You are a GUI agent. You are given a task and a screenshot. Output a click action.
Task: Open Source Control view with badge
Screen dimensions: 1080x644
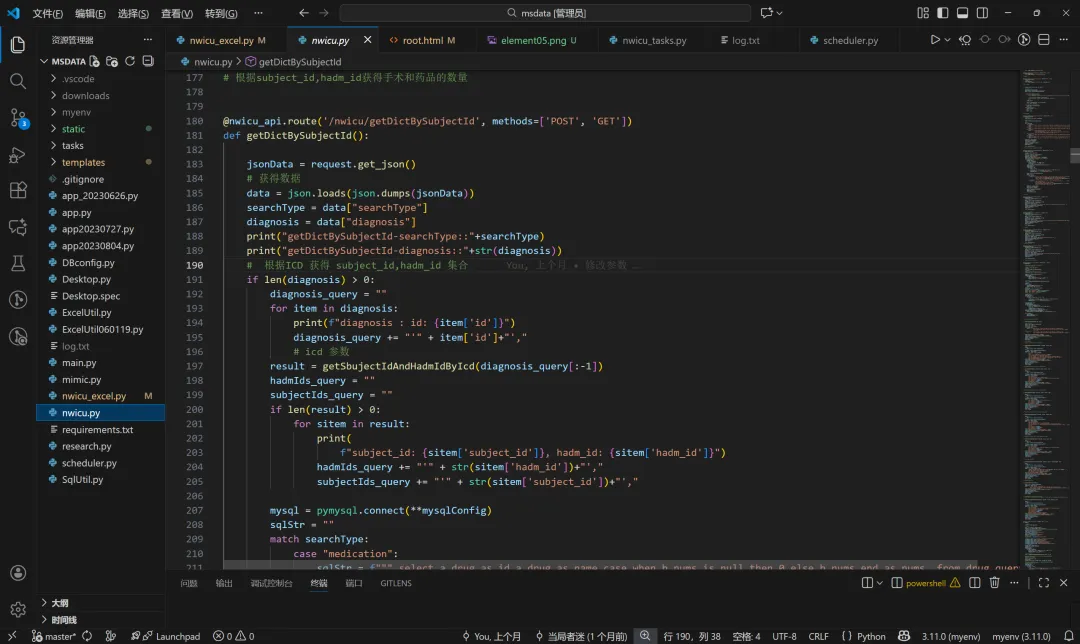pos(17,118)
